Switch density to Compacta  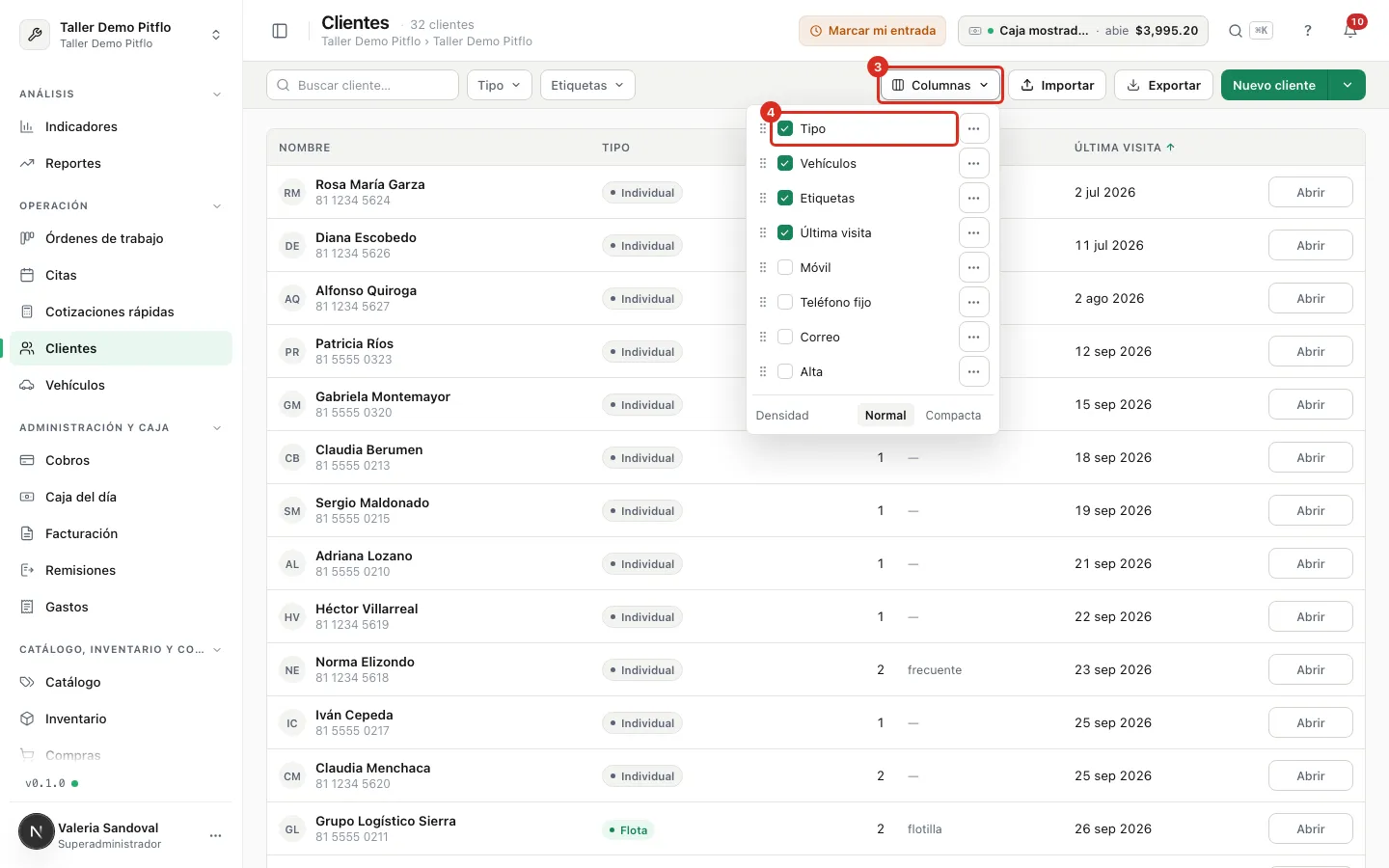point(953,416)
